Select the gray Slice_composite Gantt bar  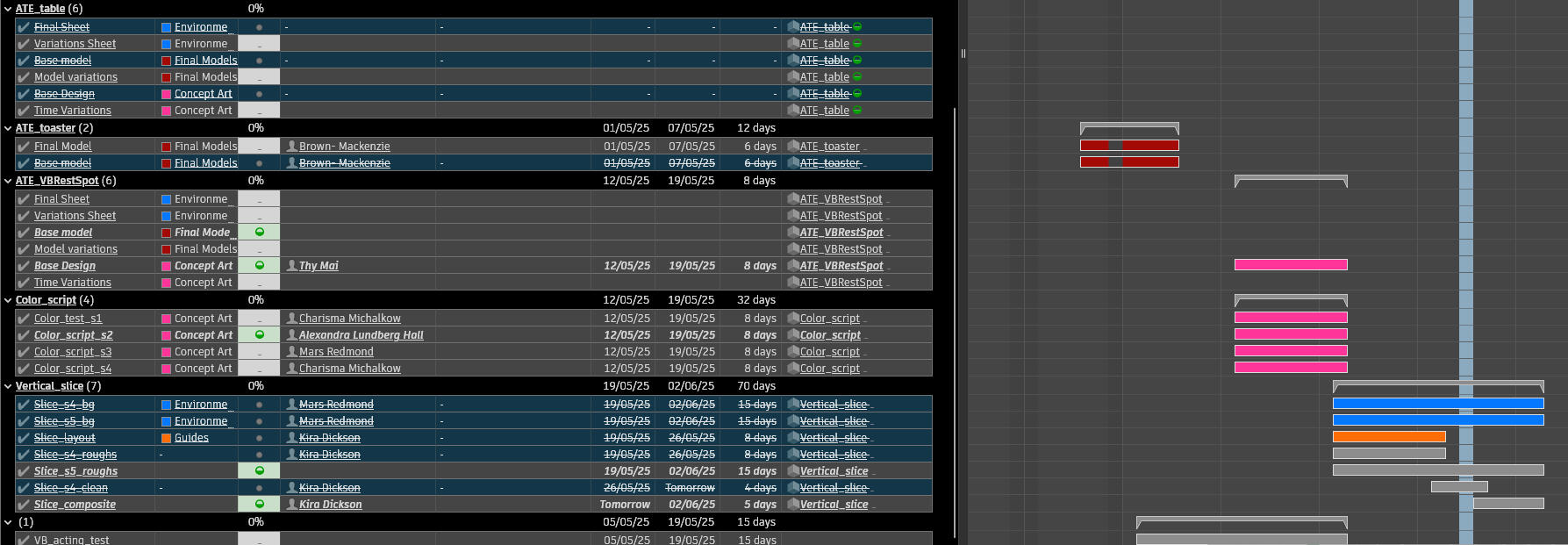point(1508,504)
